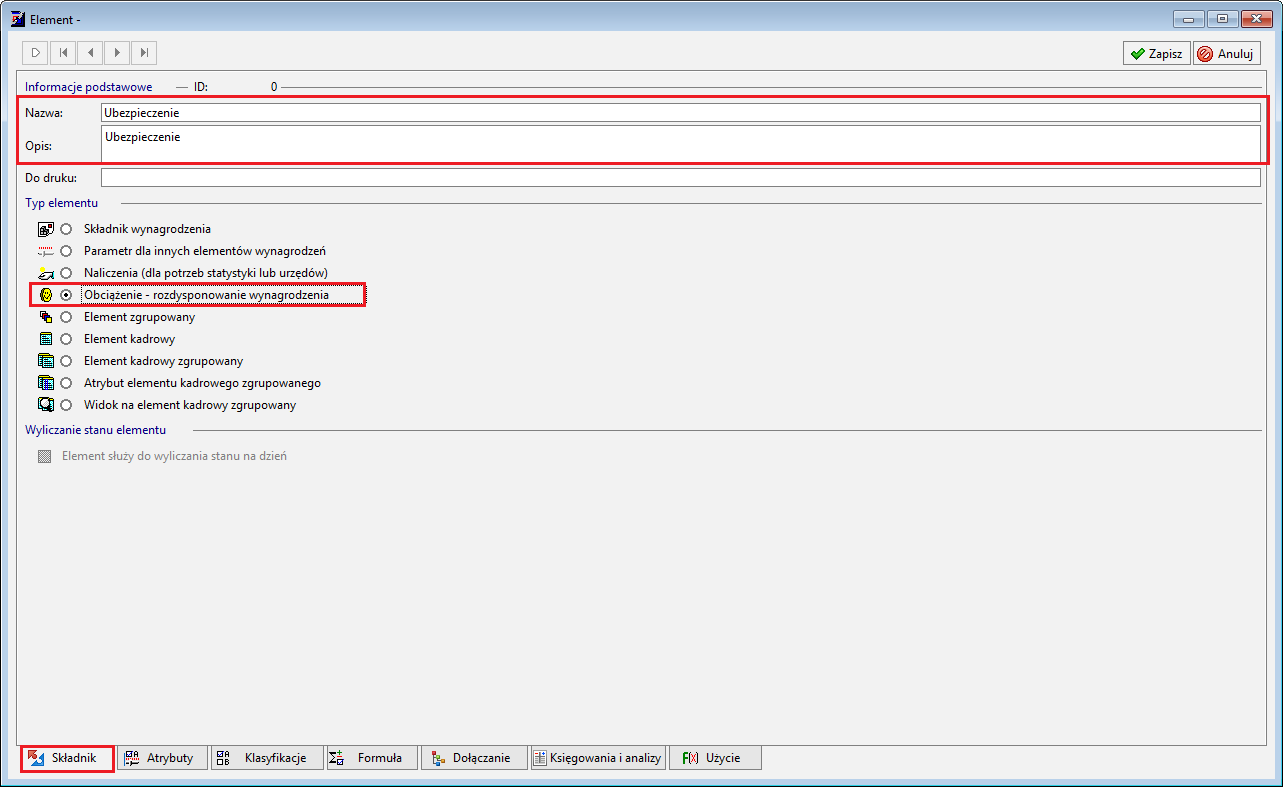1284x787 pixels.
Task: Go to first record navigation arrow
Action: coord(63,53)
